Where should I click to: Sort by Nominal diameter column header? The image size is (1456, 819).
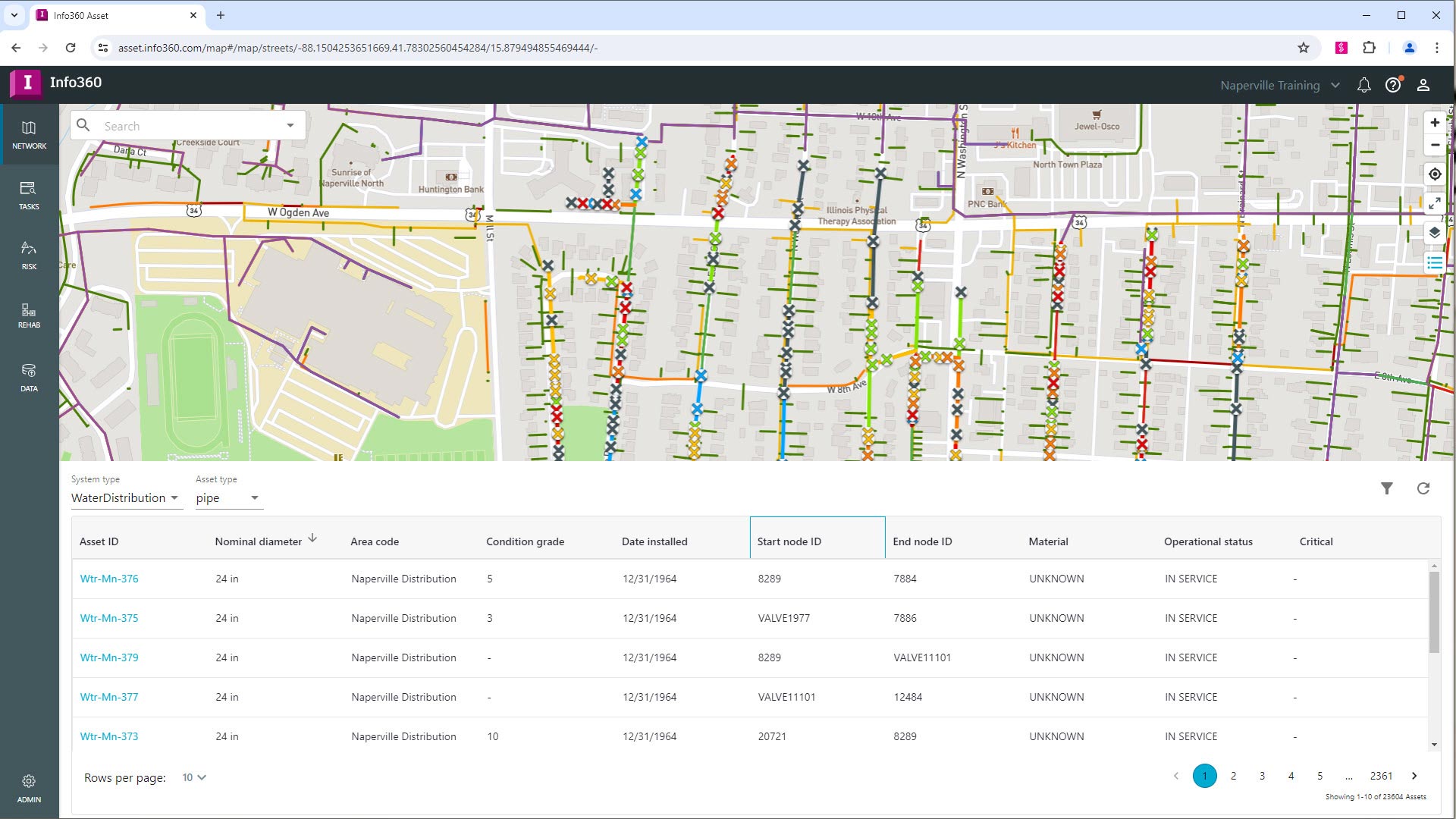point(259,541)
